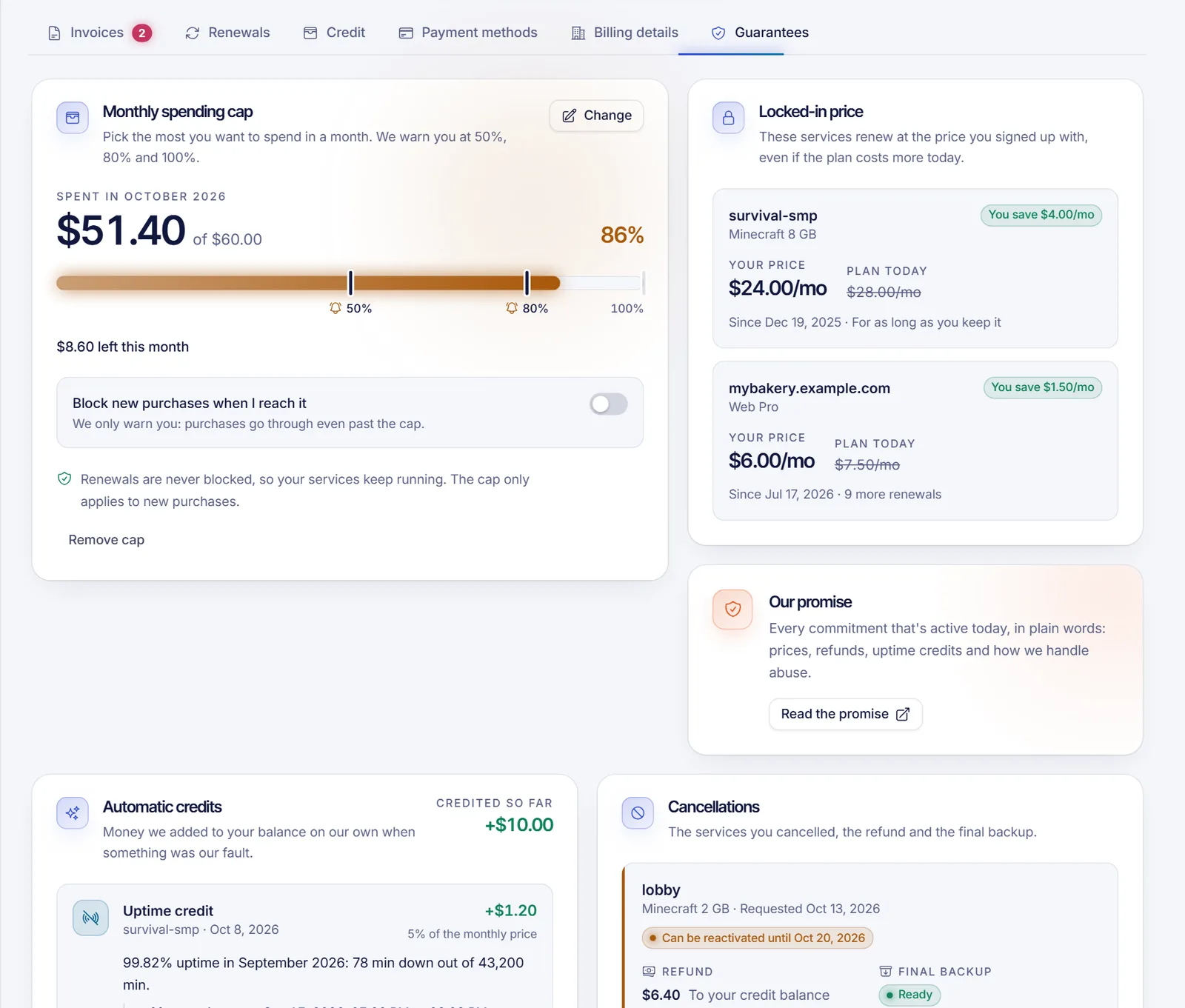This screenshot has height=1008, width=1185.
Task: Click the You save $4.00/mo badge
Action: click(1041, 215)
